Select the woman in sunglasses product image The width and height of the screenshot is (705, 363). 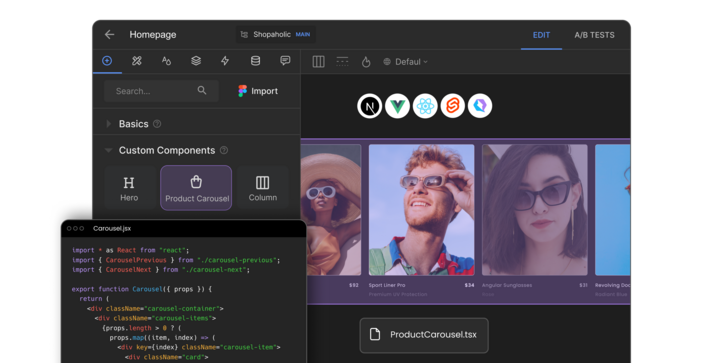pos(535,210)
